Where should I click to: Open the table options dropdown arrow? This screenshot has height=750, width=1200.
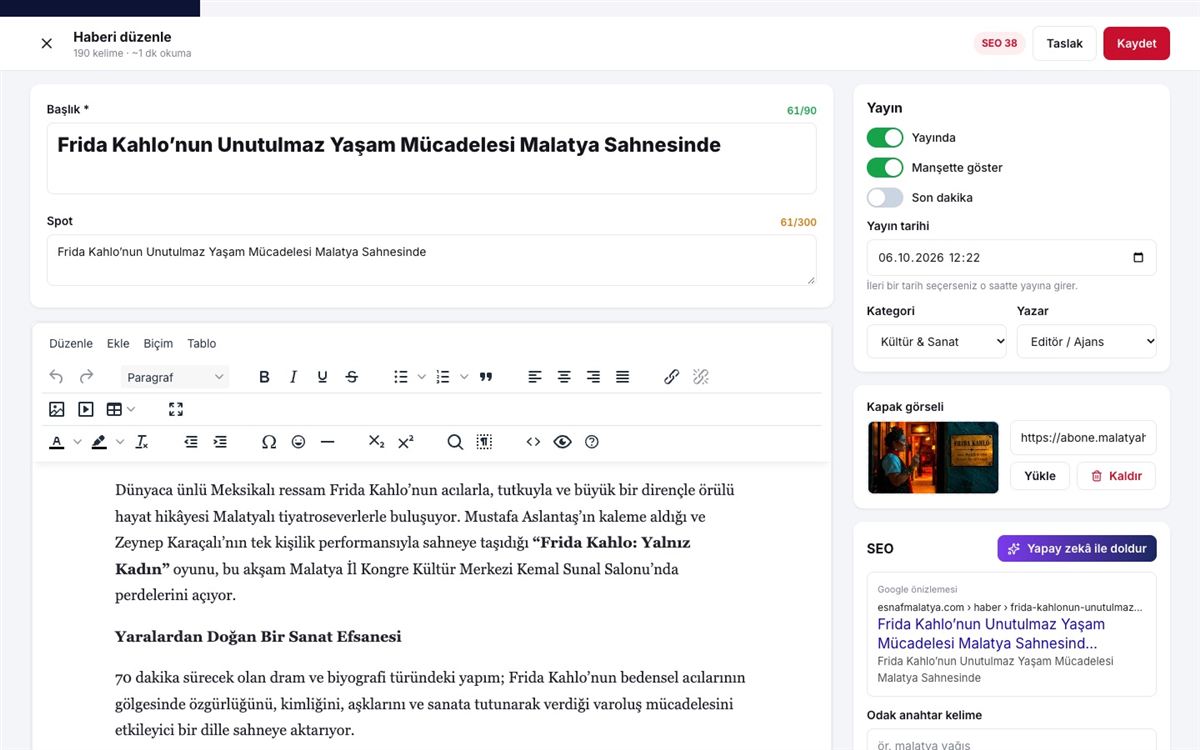(x=131, y=409)
